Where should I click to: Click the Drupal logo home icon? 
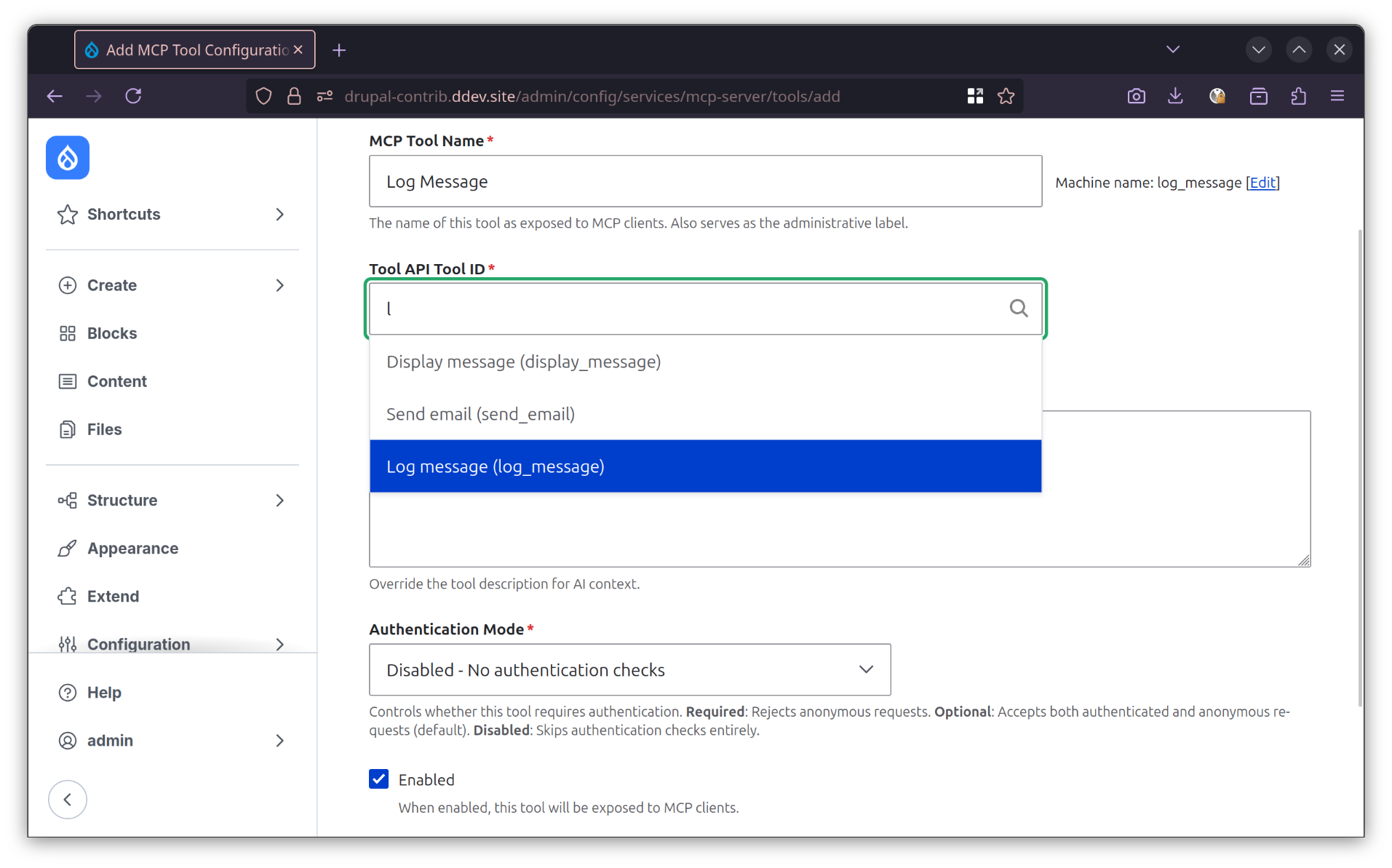click(x=68, y=157)
